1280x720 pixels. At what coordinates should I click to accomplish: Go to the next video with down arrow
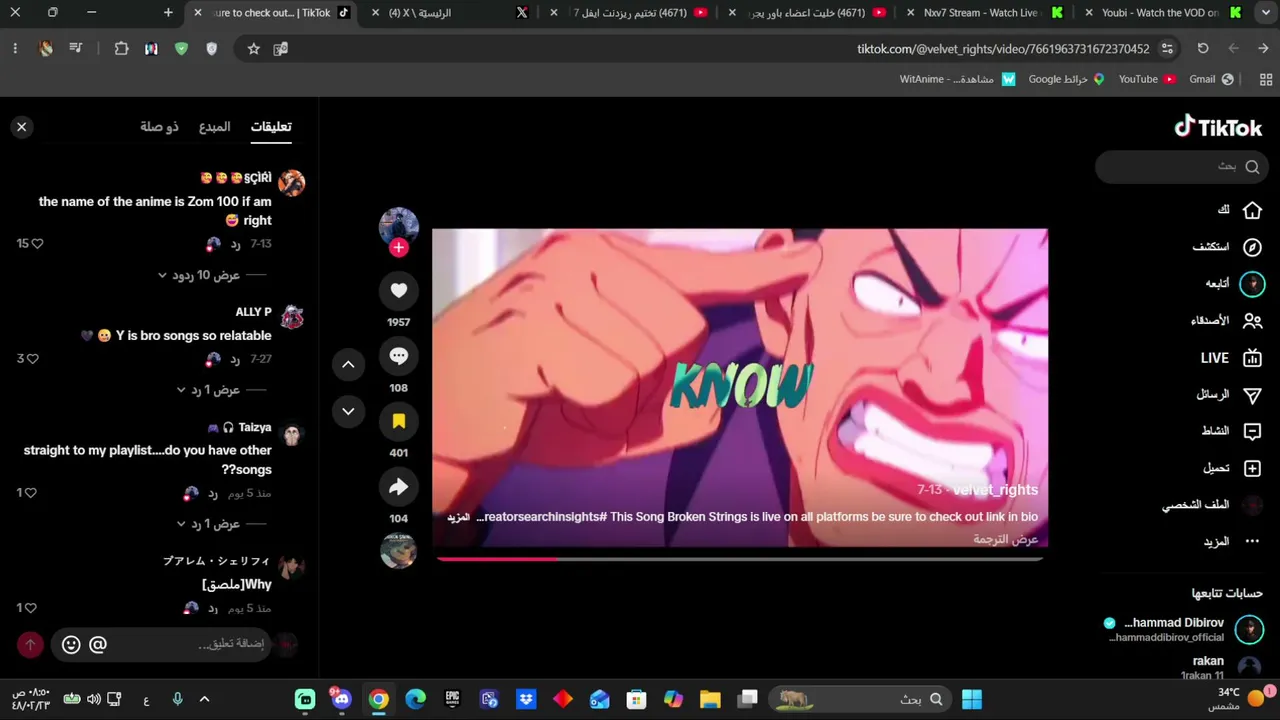click(x=348, y=411)
